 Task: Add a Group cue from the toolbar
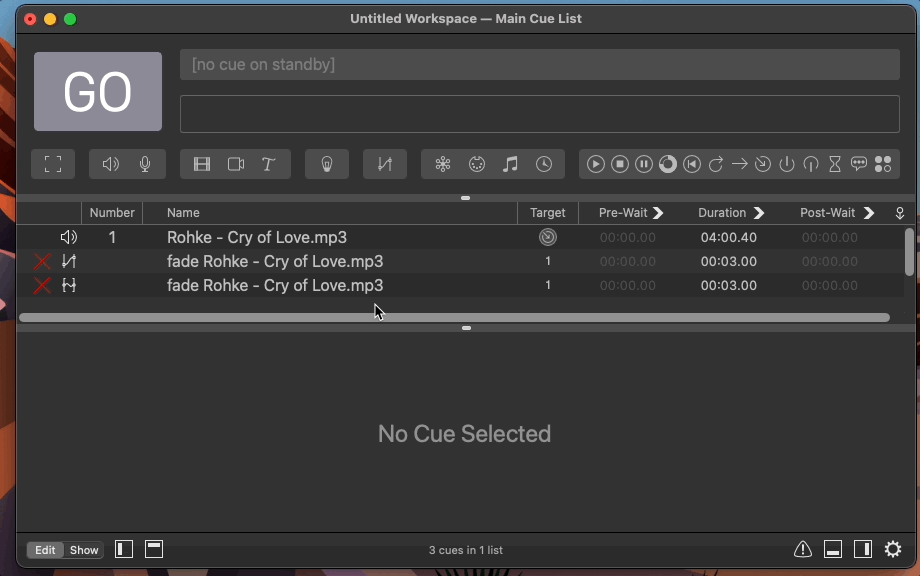click(x=53, y=164)
